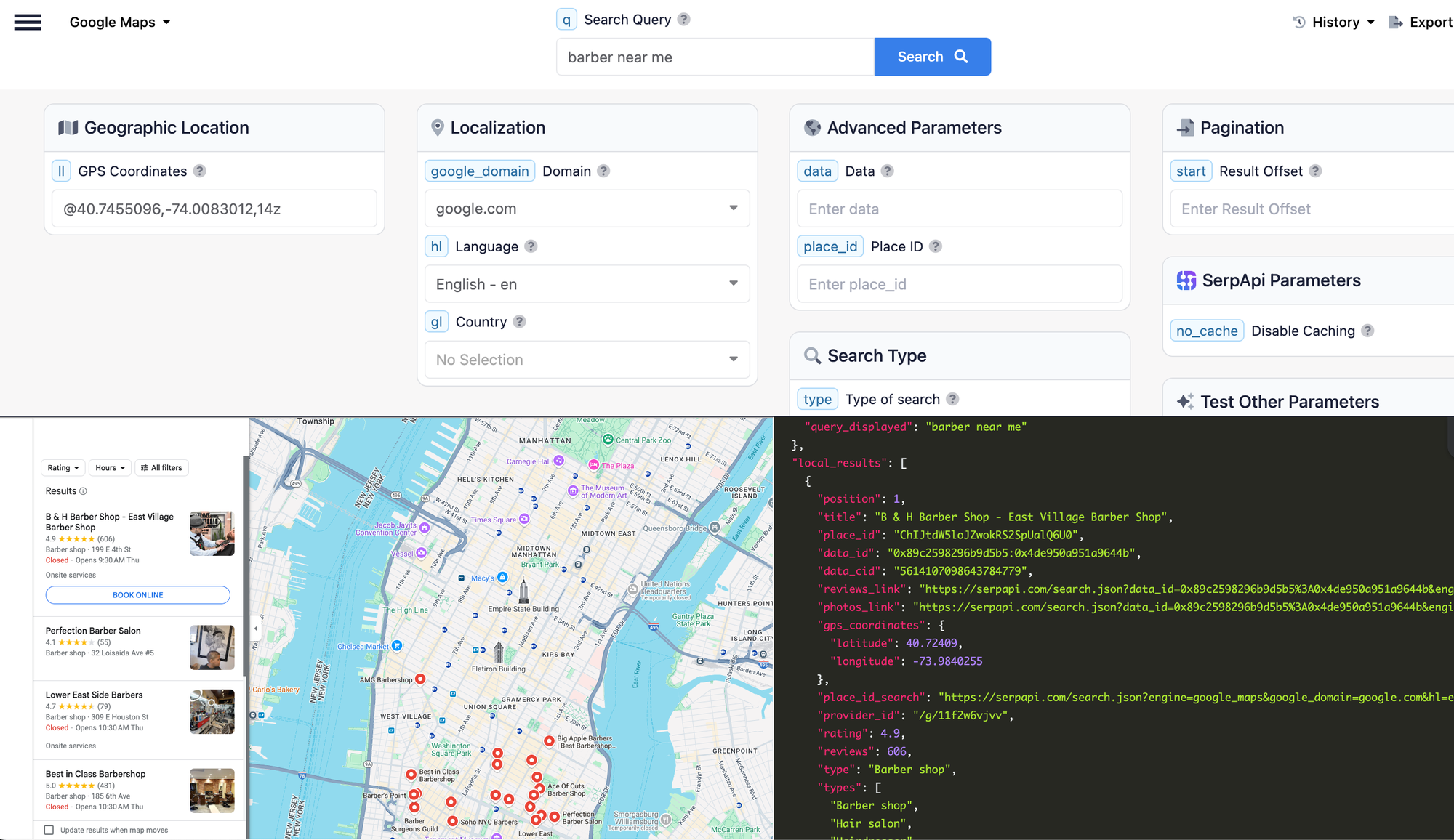Image resolution: width=1454 pixels, height=840 pixels.
Task: Click the GPS Coordinates help icon
Action: click(x=200, y=171)
